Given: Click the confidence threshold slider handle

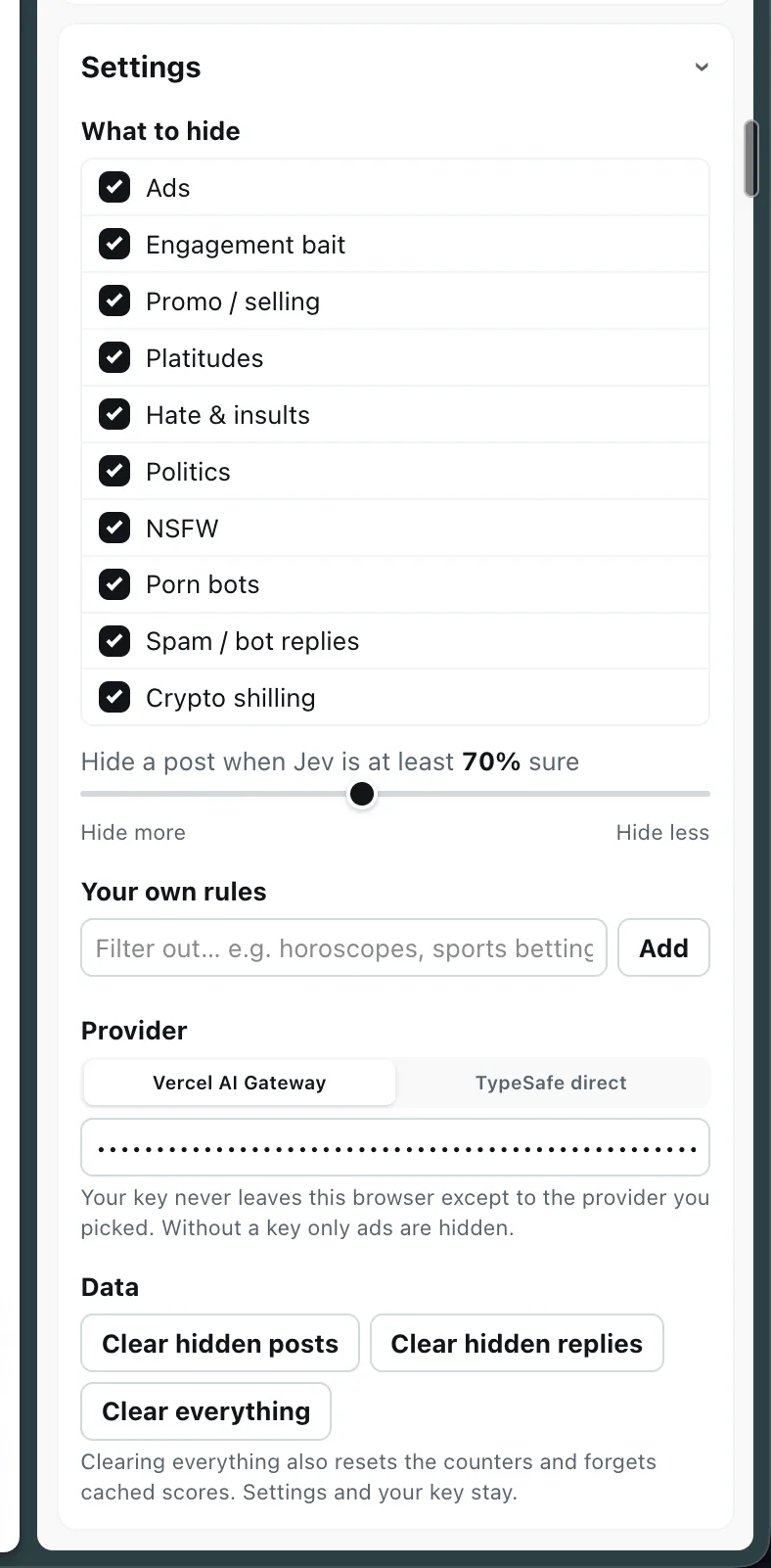Looking at the screenshot, I should (x=362, y=794).
